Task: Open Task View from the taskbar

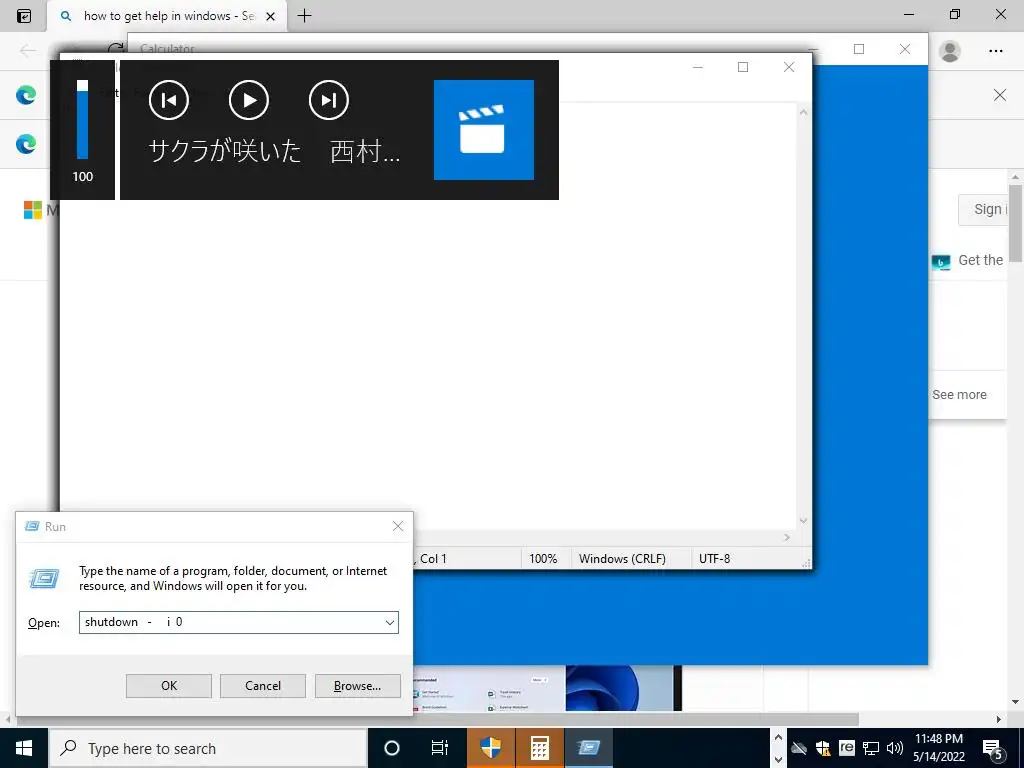Action: tap(440, 748)
